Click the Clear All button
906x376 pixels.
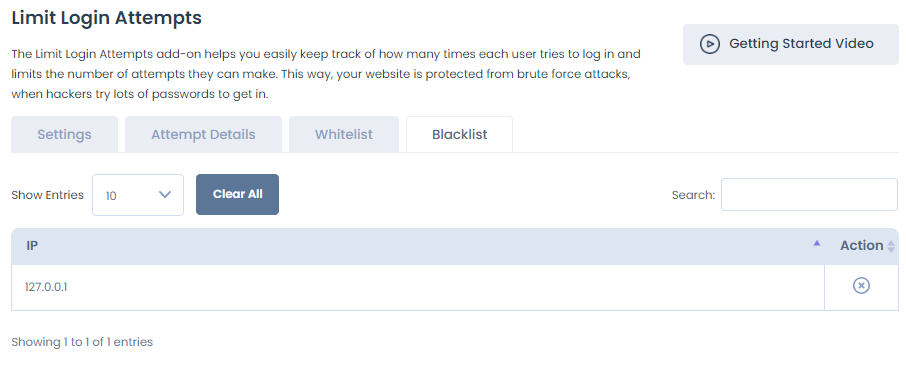coord(237,195)
